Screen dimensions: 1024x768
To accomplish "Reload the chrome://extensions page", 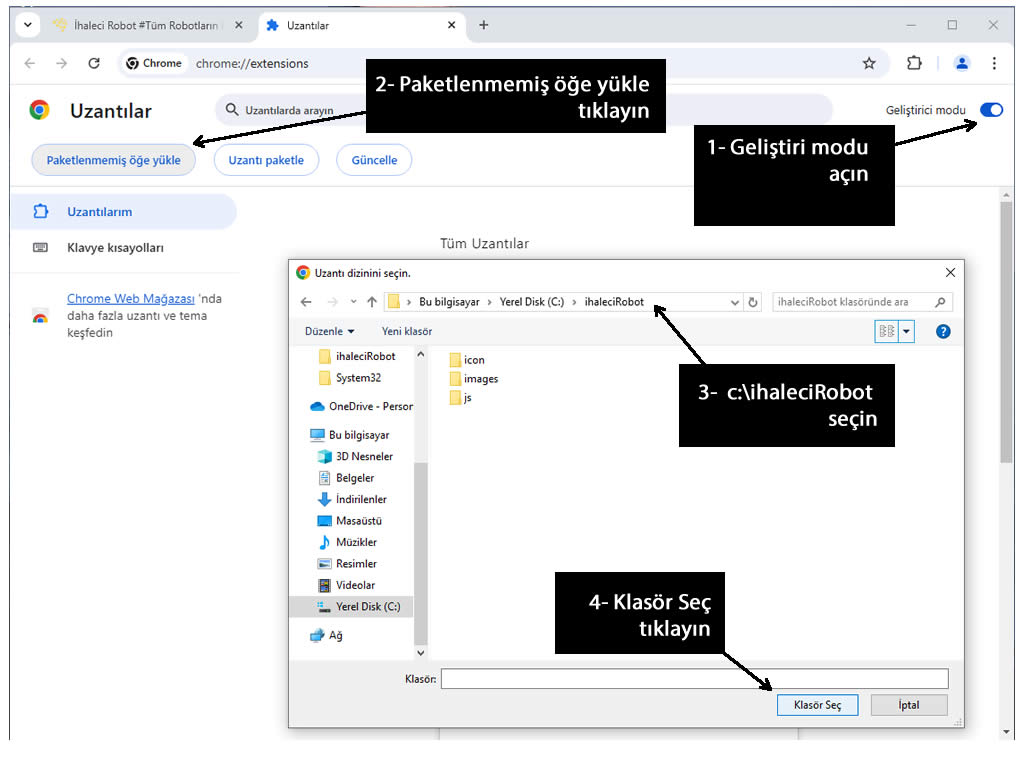I will [x=94, y=63].
